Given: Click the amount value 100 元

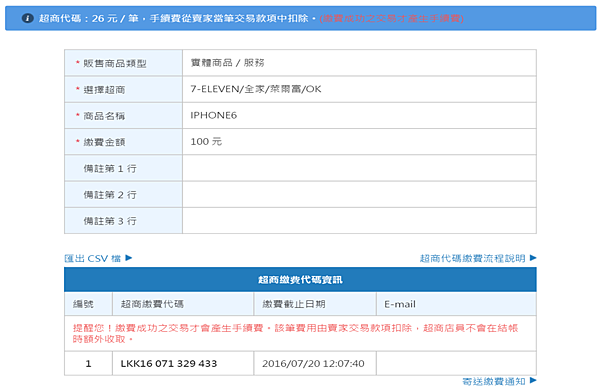Looking at the screenshot, I should point(206,142).
